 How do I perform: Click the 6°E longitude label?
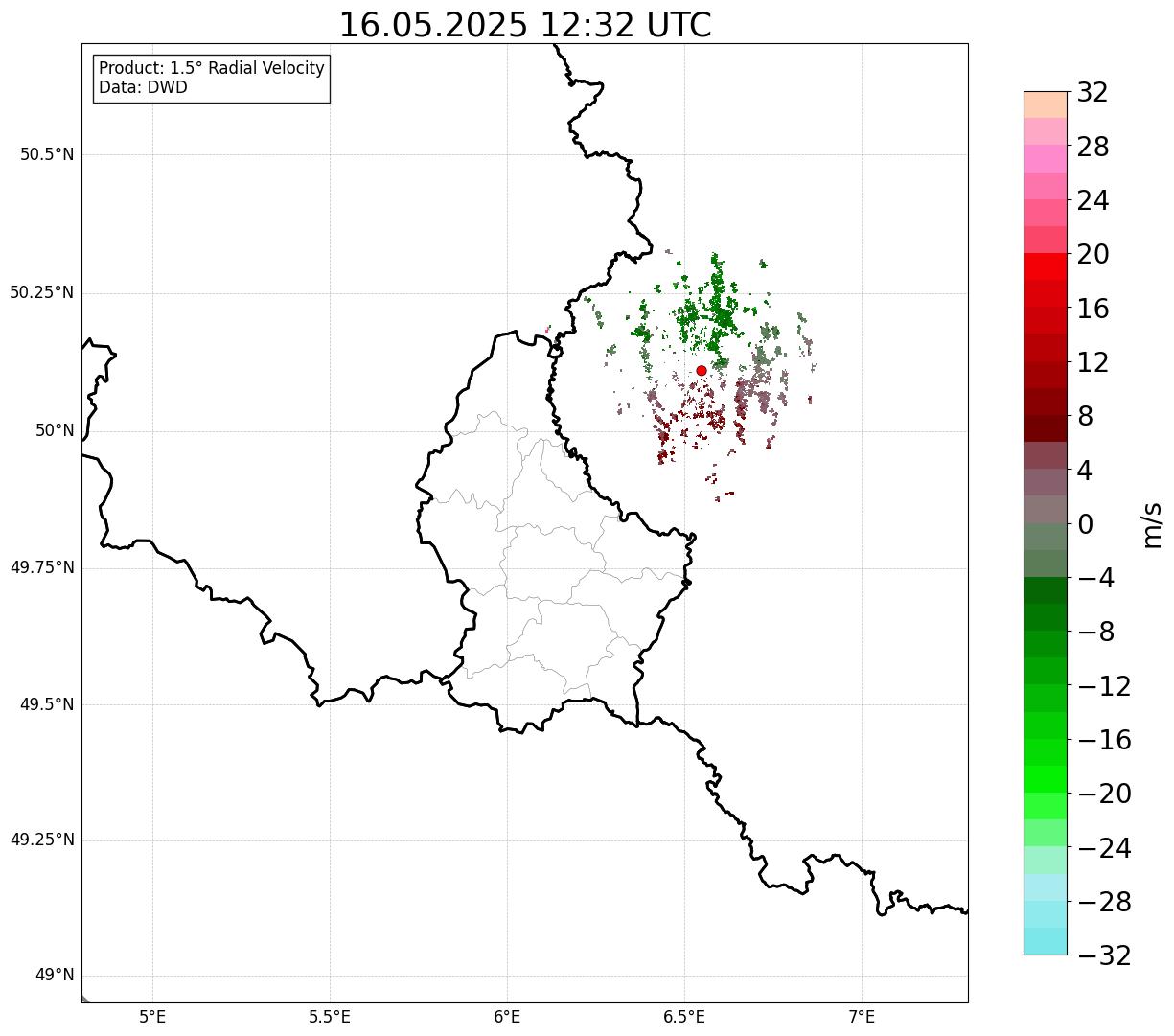507,1017
